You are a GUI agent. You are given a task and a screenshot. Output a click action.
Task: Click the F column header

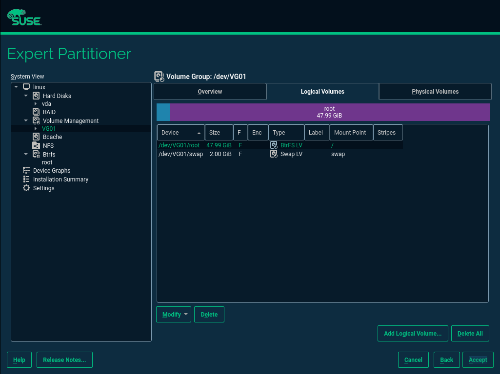click(x=240, y=133)
